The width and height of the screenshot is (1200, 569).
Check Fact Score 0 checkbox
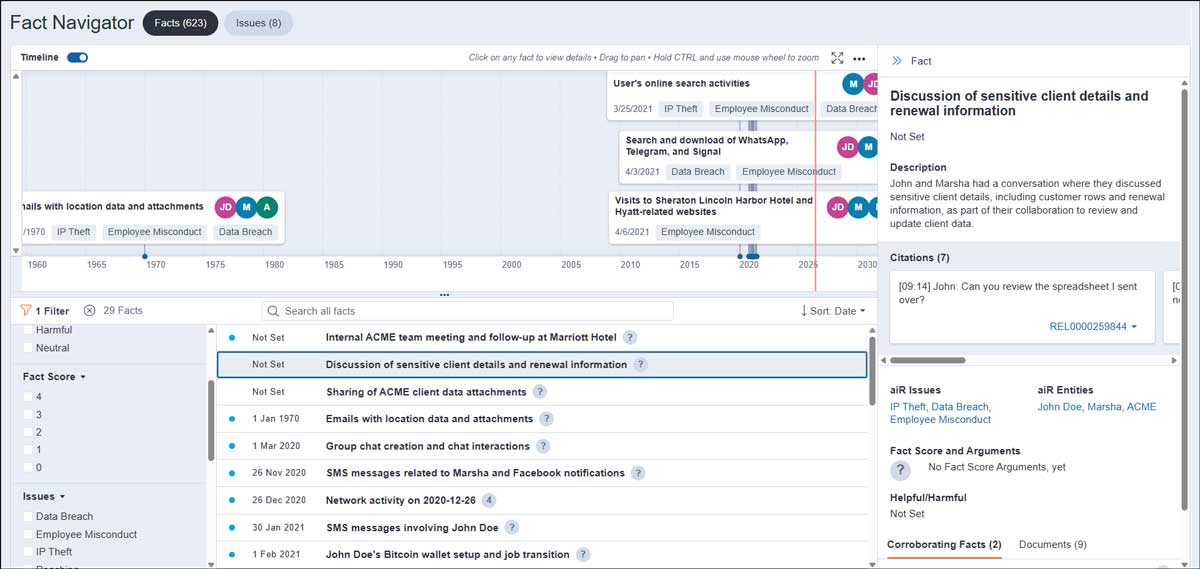point(28,468)
